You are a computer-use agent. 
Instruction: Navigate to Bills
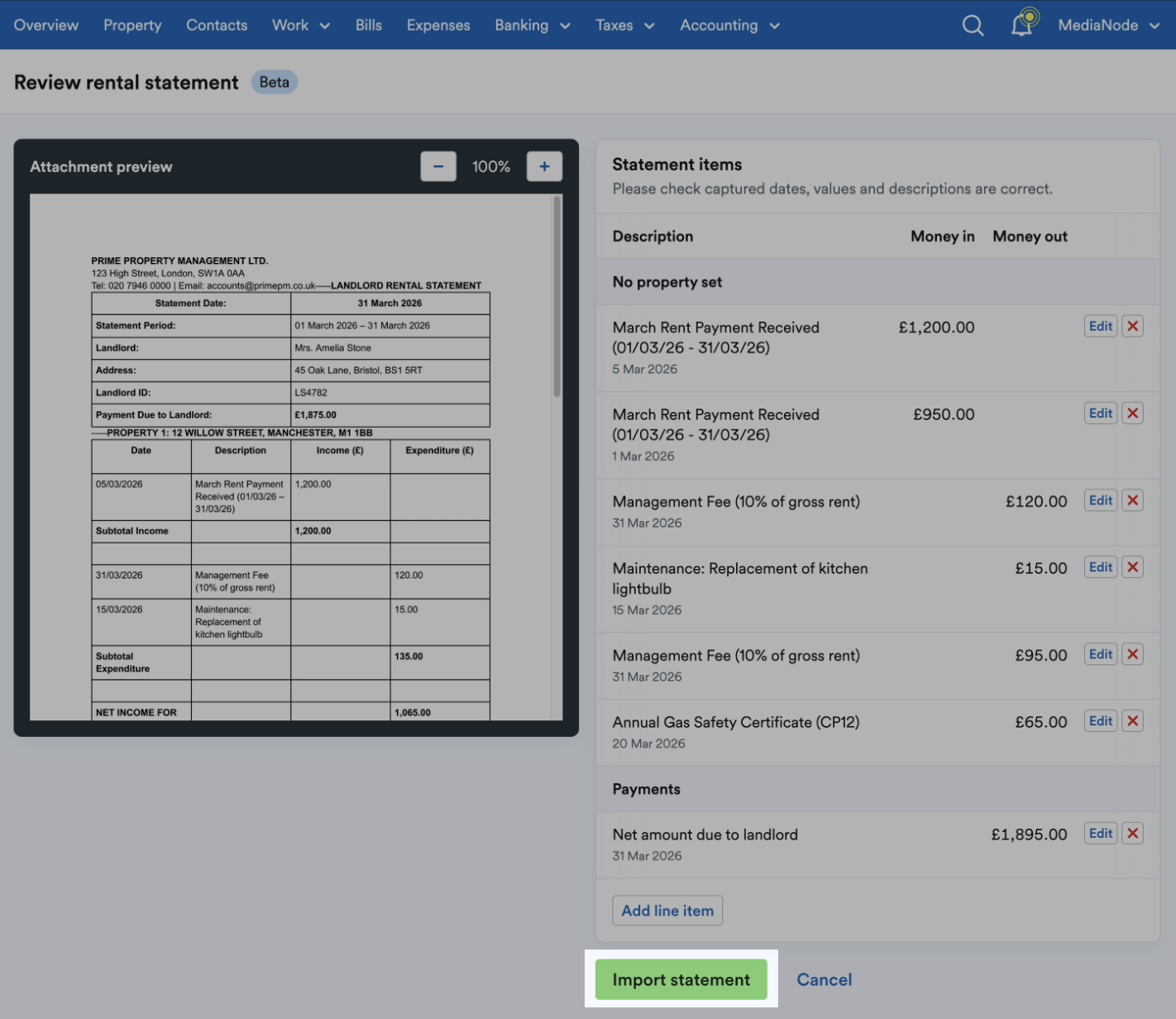[369, 25]
